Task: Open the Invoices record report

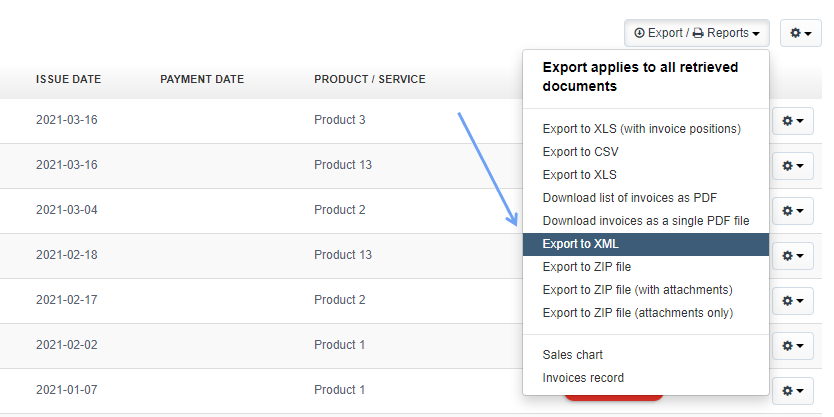Action: pyautogui.click(x=583, y=378)
